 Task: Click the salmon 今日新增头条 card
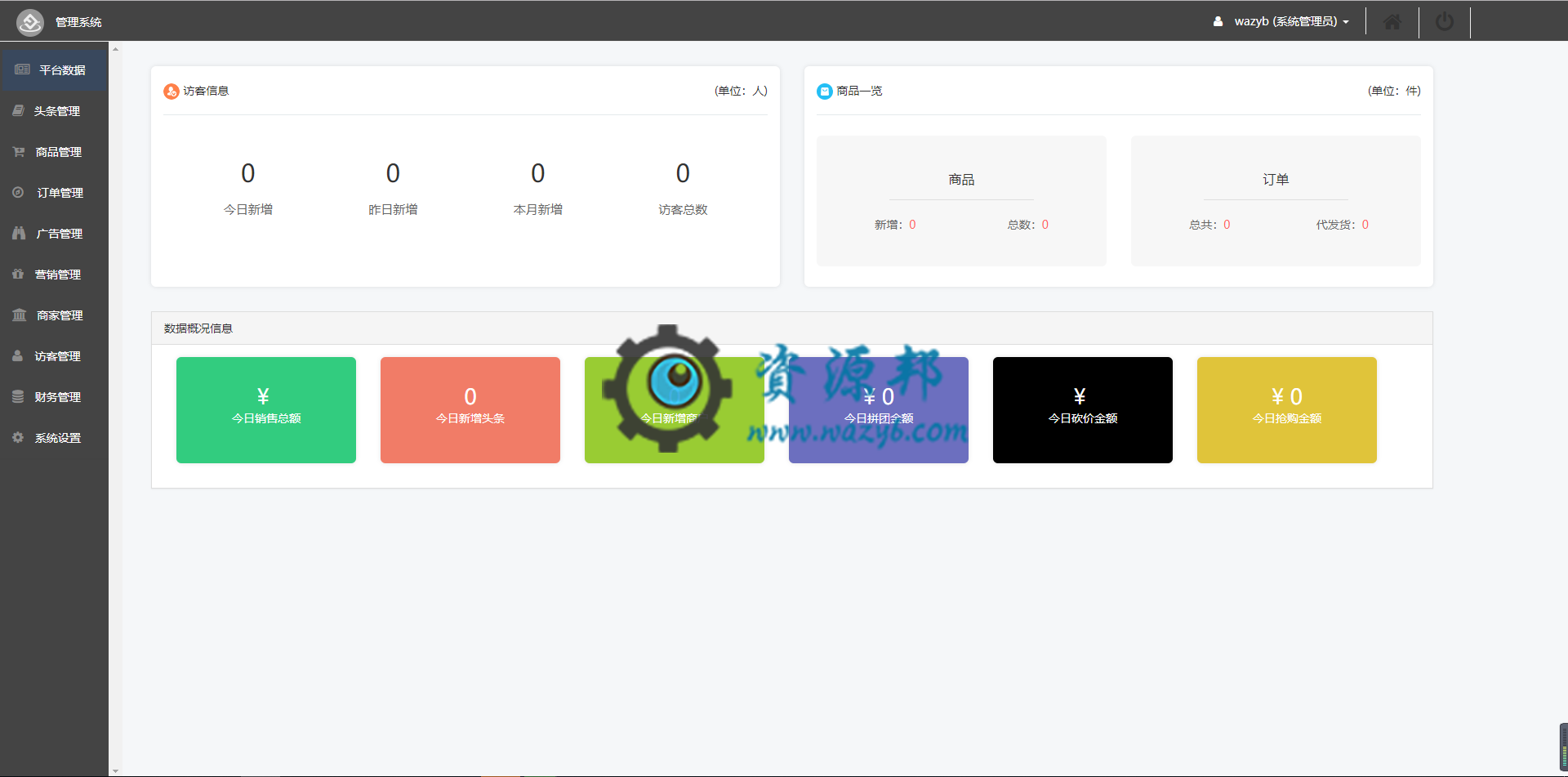pos(470,410)
